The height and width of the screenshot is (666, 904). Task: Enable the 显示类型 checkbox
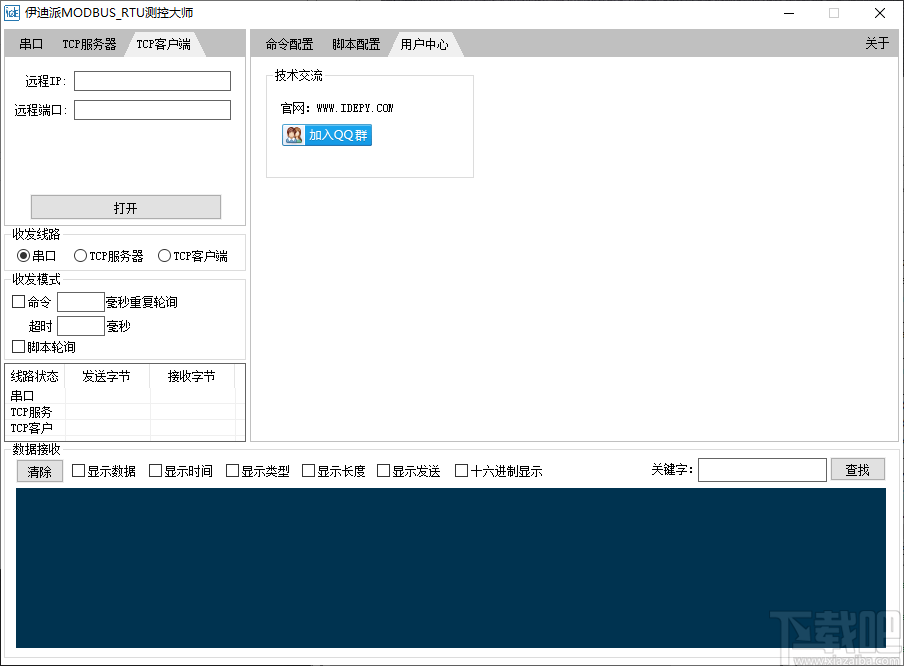coord(233,469)
